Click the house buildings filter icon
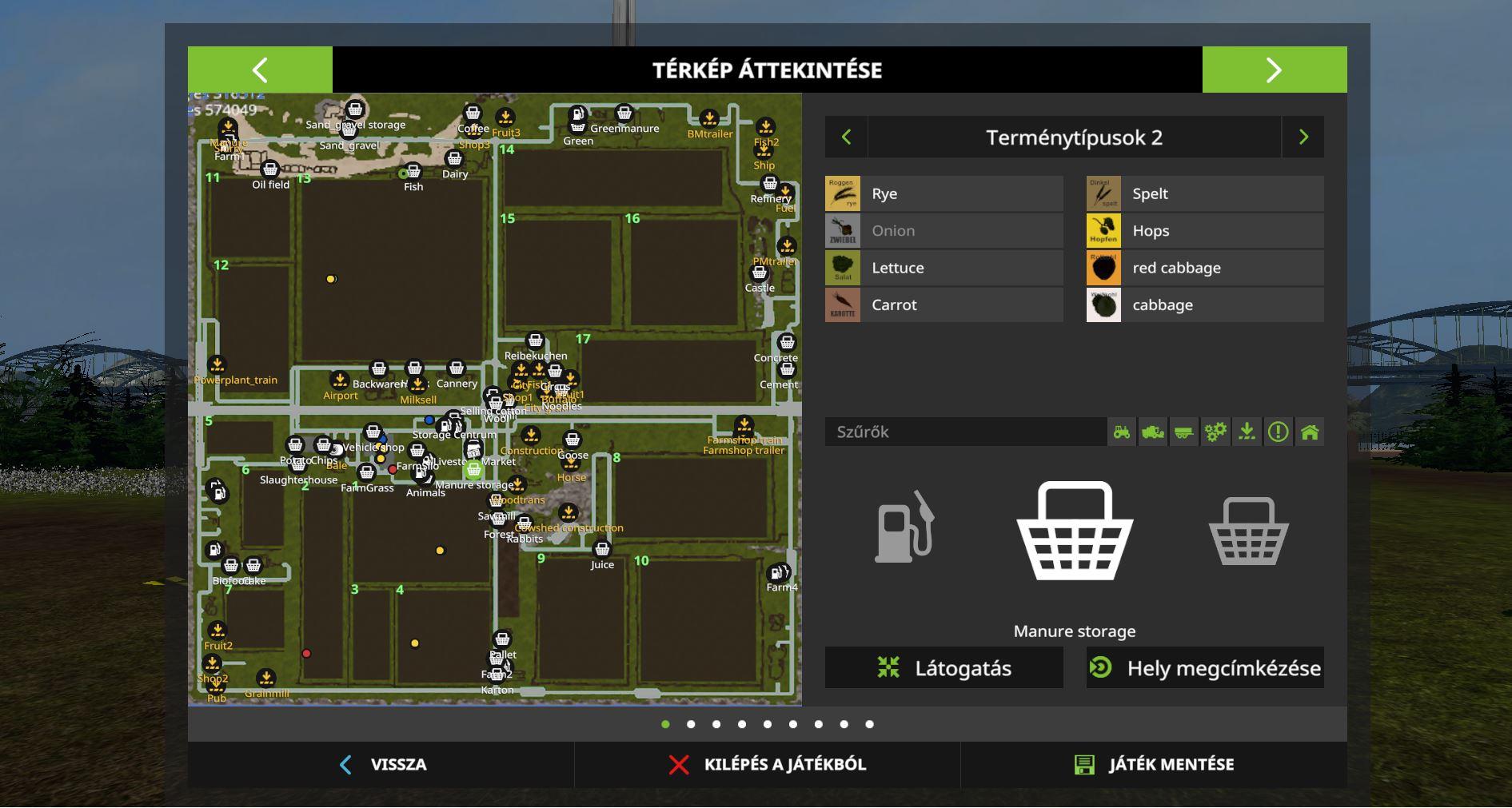This screenshot has height=808, width=1512. (1309, 432)
